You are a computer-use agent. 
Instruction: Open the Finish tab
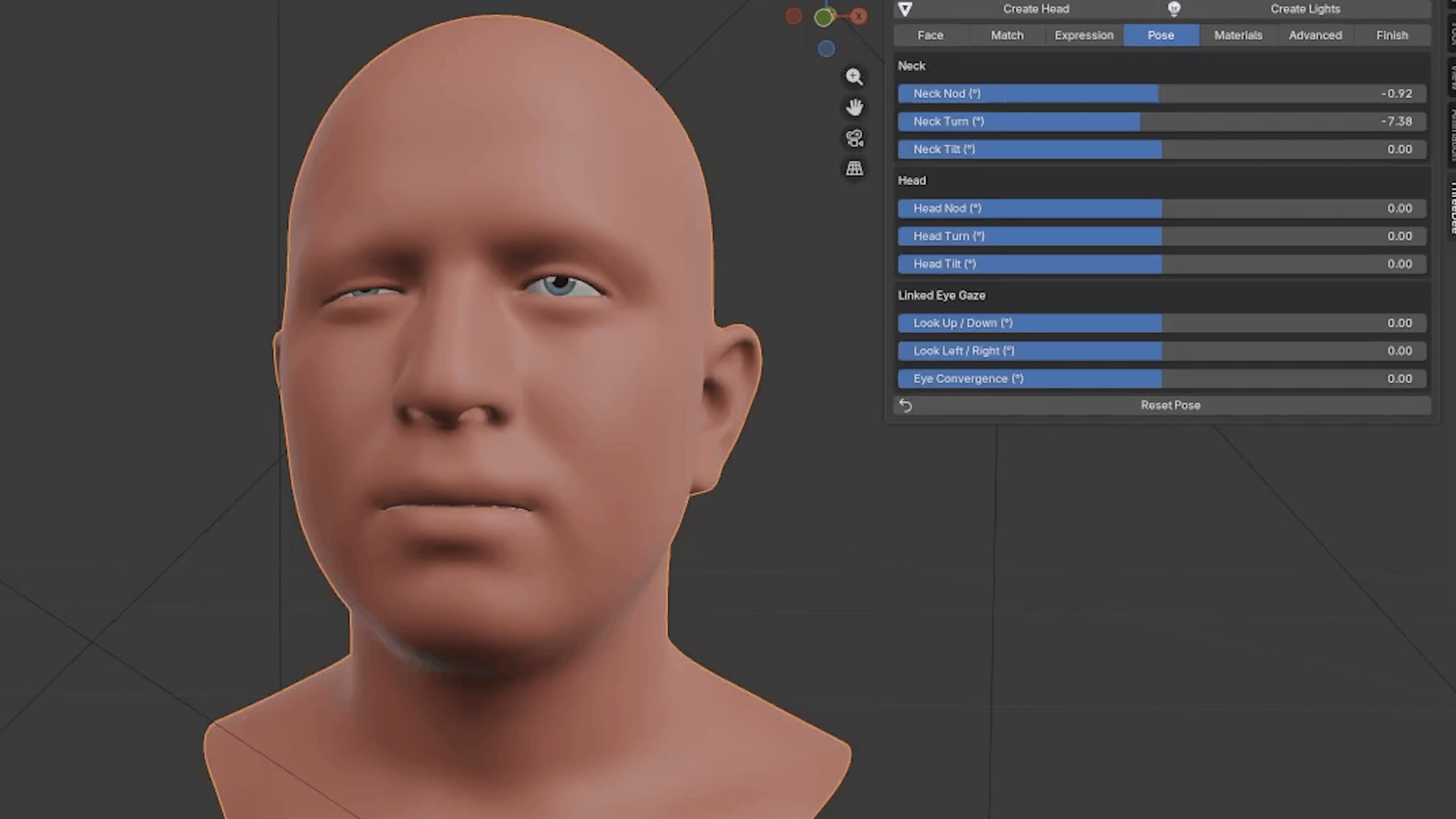click(x=1392, y=35)
